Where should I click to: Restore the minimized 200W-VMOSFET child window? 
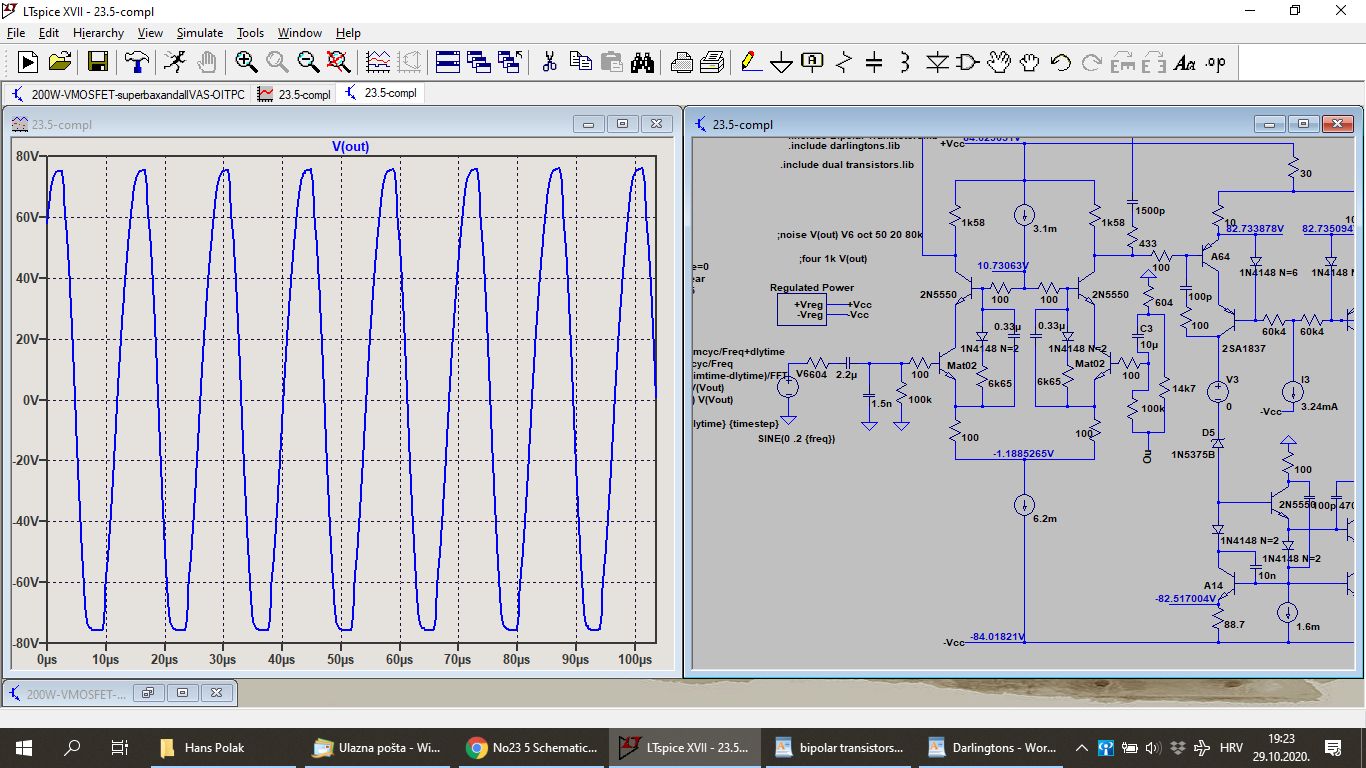point(148,693)
